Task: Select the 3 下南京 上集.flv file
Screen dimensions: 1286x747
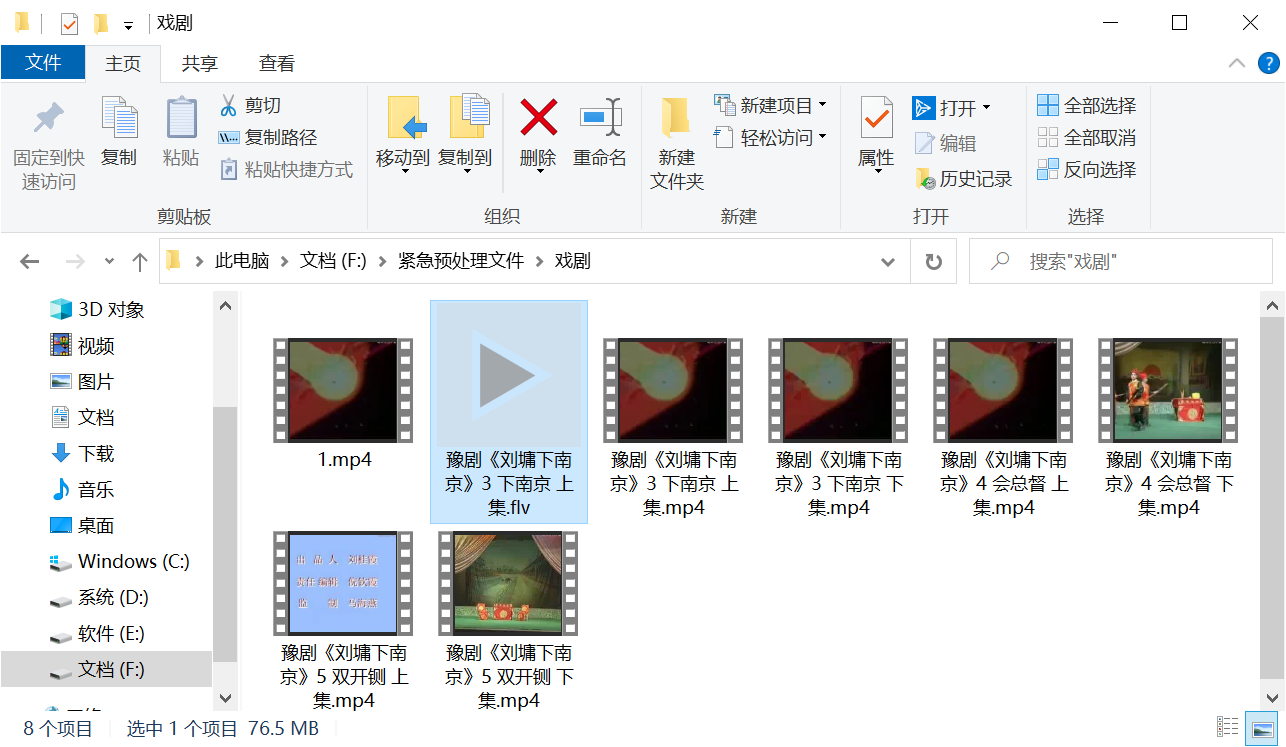Action: (x=509, y=412)
